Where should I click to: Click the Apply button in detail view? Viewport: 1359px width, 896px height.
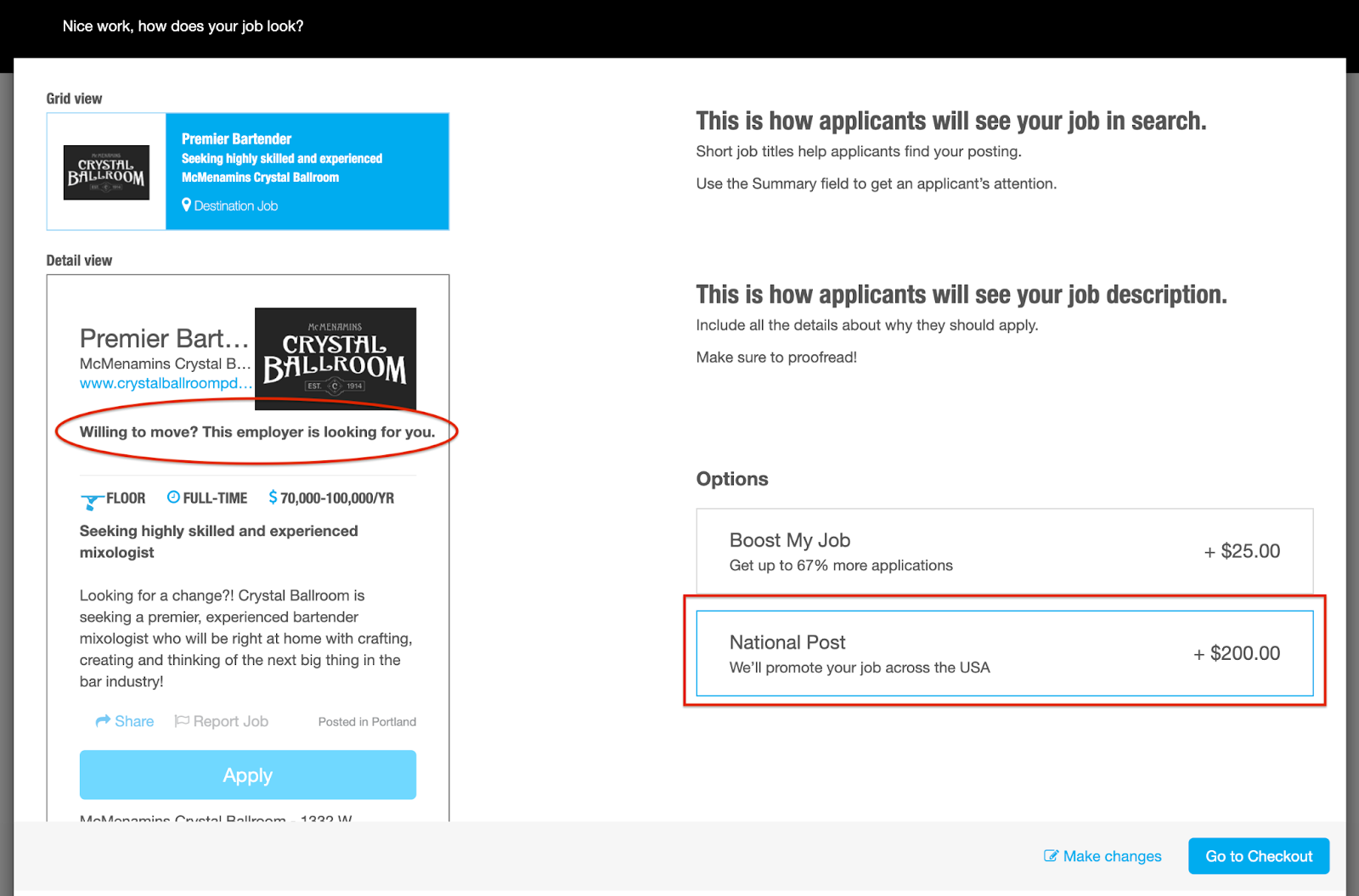click(248, 775)
